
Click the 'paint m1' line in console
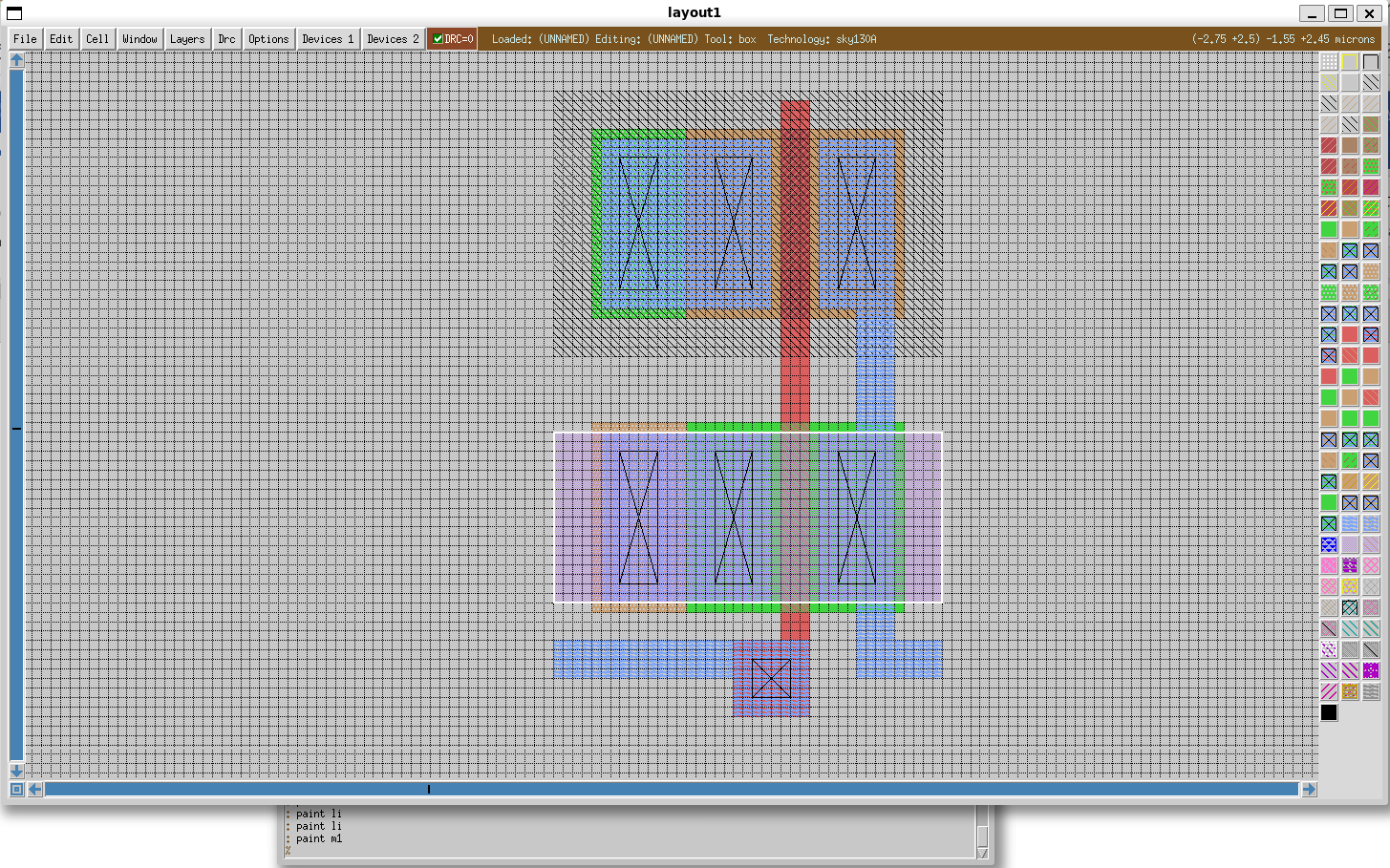point(319,838)
